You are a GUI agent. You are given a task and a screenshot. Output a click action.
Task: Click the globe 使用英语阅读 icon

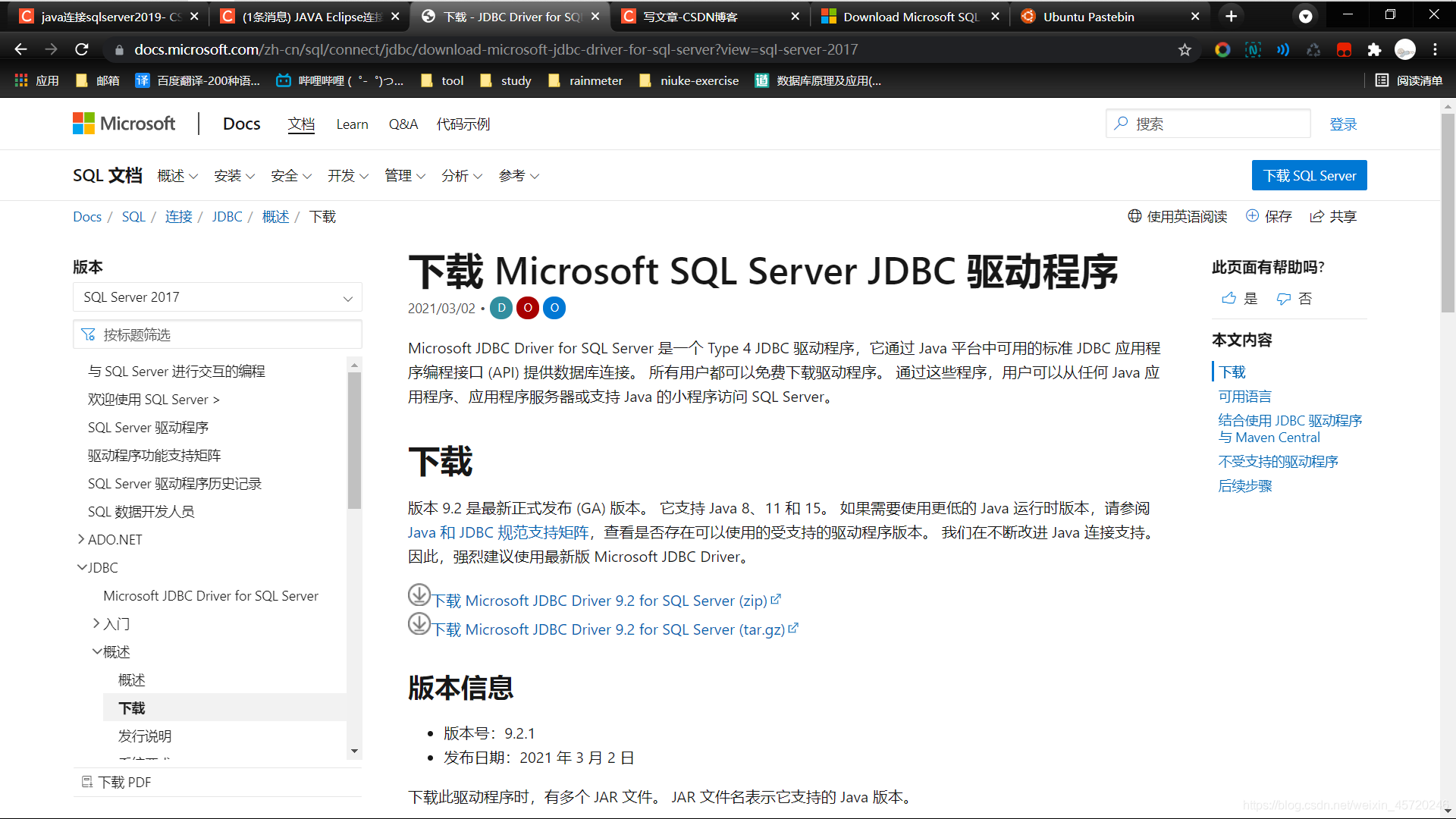[x=1134, y=216]
